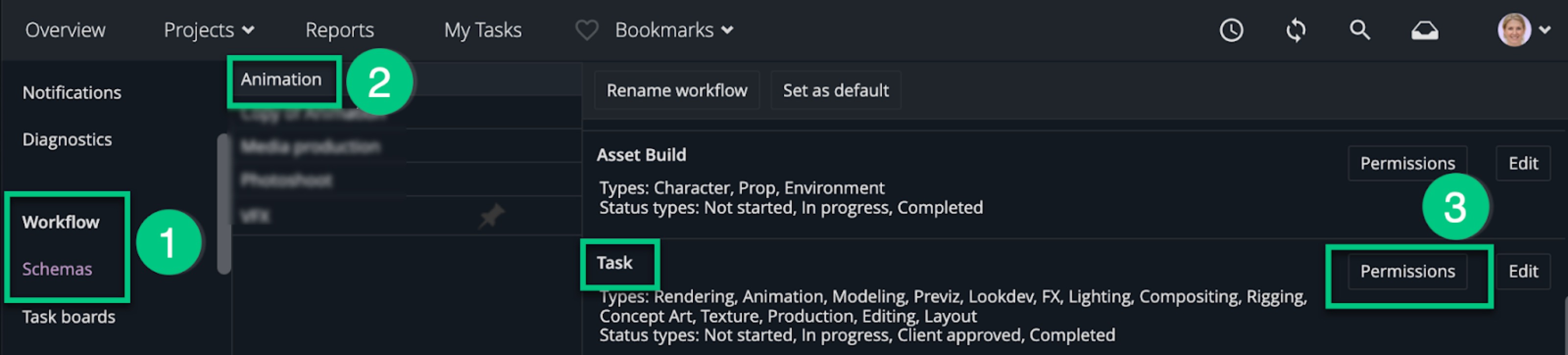
Task: Select the Animation workflow item
Action: pyautogui.click(x=281, y=80)
